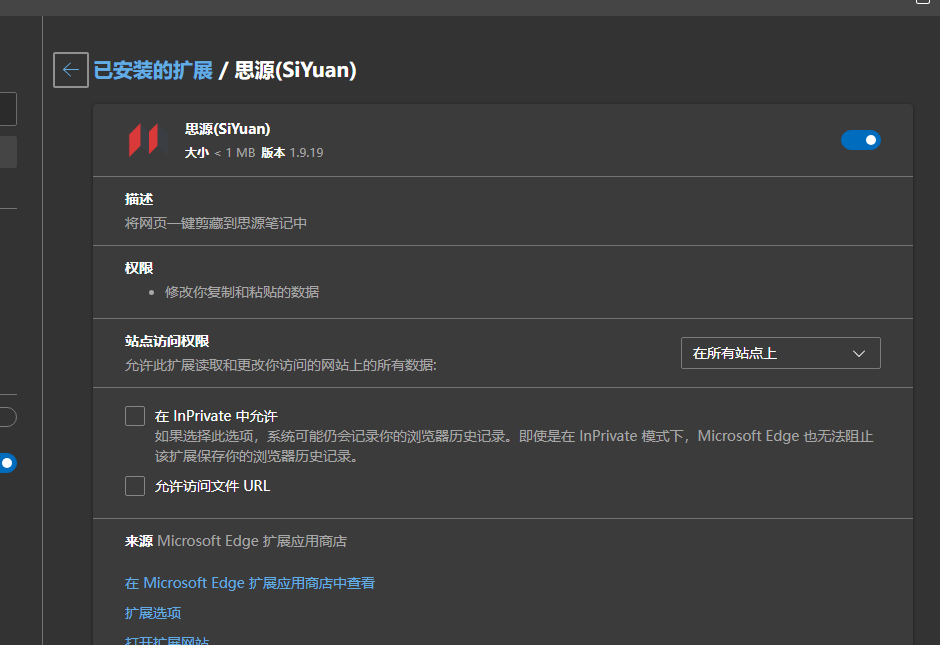Disable the 思源(SiYuan) extension toggle
Screen dimensions: 940x645
[860, 140]
